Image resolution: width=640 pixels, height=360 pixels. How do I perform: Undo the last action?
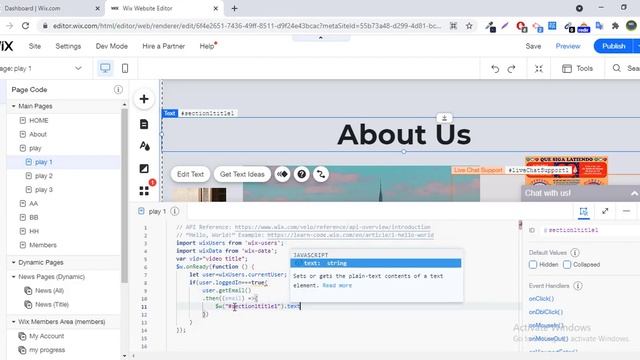[495, 69]
